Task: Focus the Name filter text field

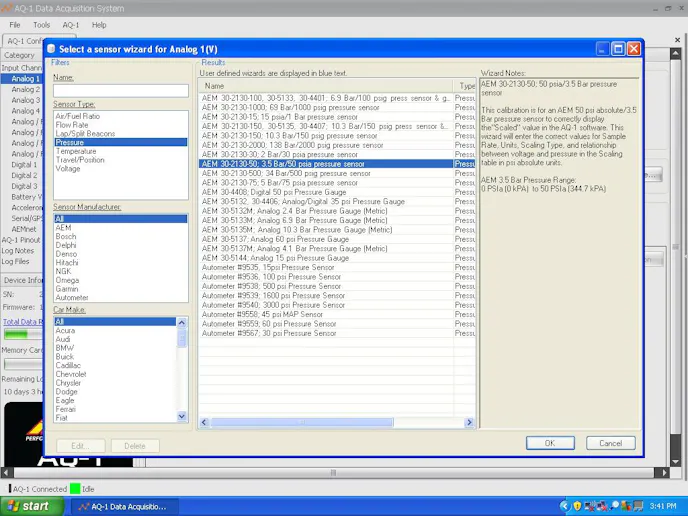Action: [120, 90]
